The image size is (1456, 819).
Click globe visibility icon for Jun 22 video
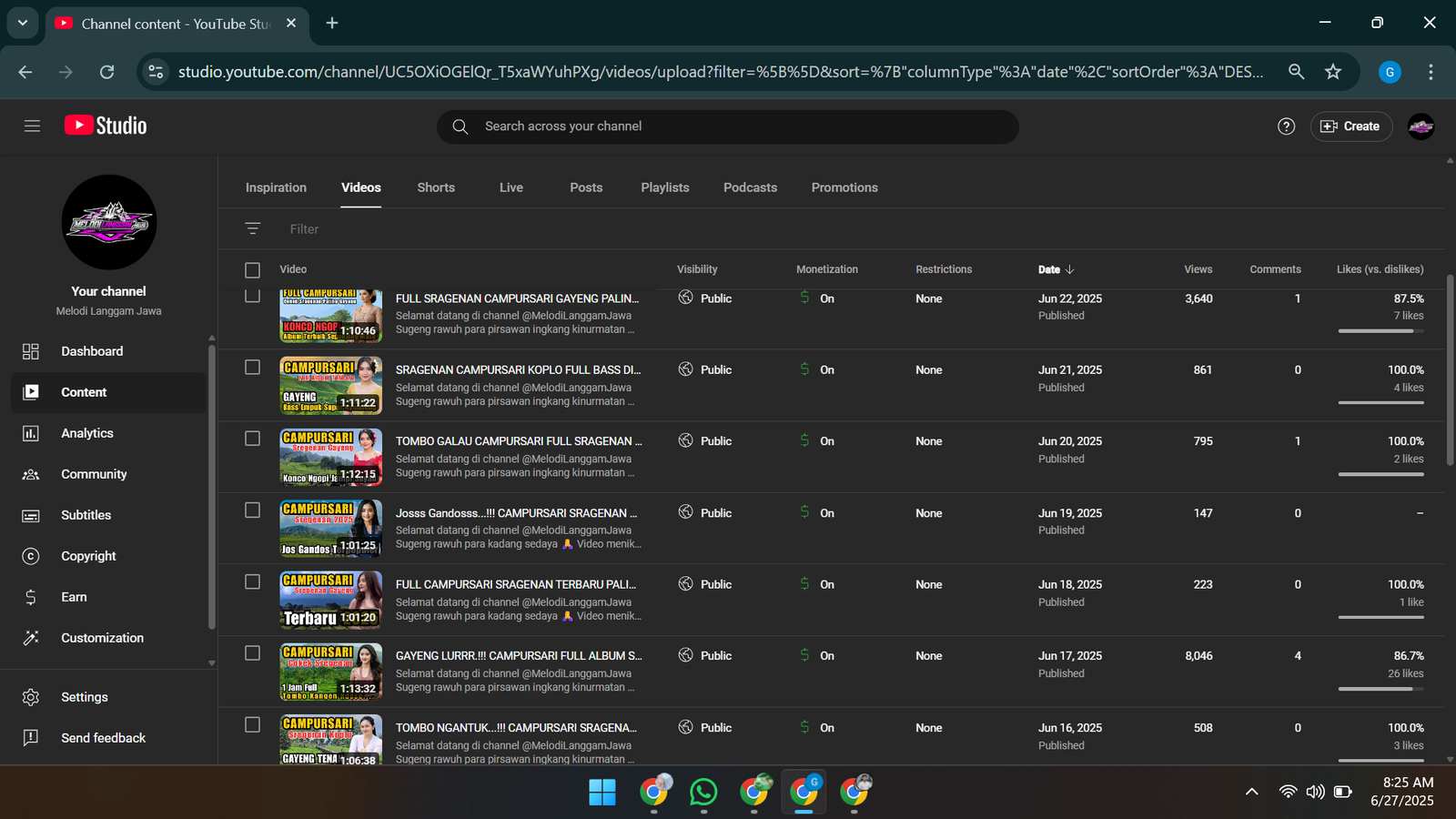685,298
